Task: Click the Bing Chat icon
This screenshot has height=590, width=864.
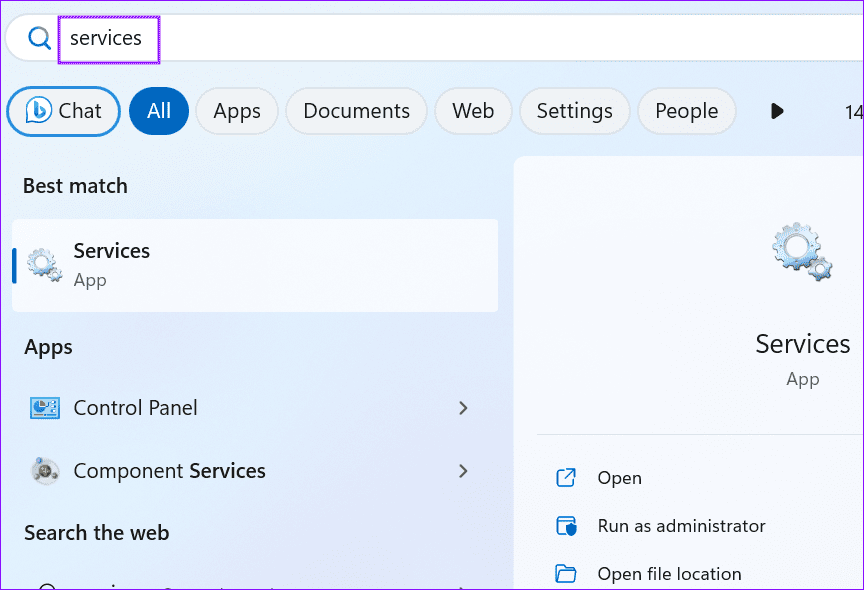Action: click(39, 111)
